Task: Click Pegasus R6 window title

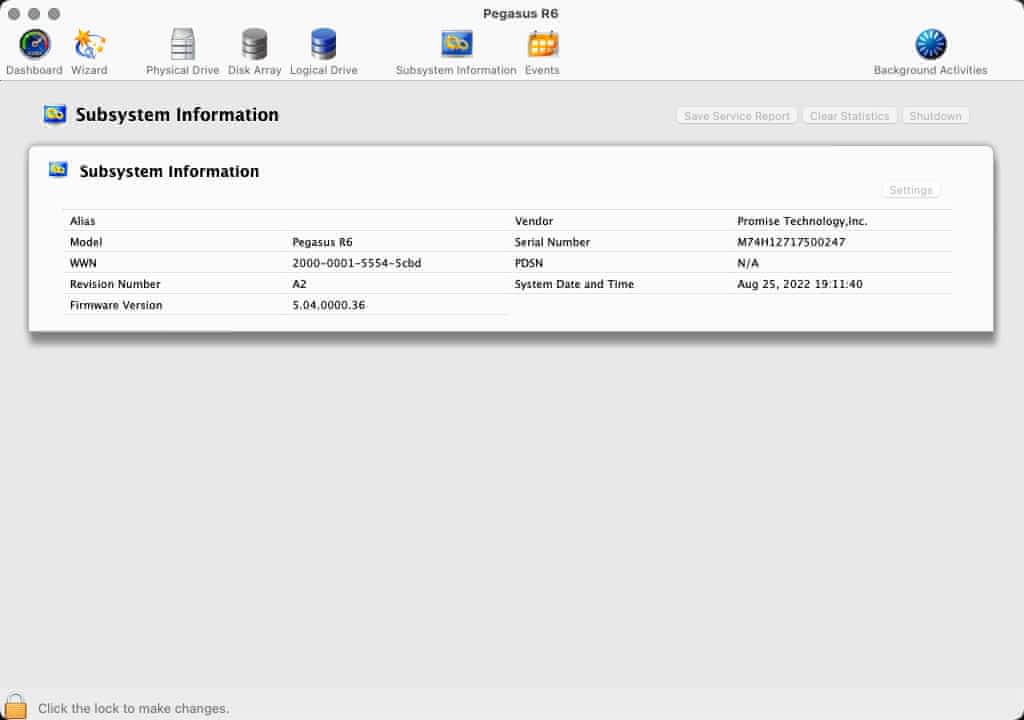Action: [x=520, y=14]
